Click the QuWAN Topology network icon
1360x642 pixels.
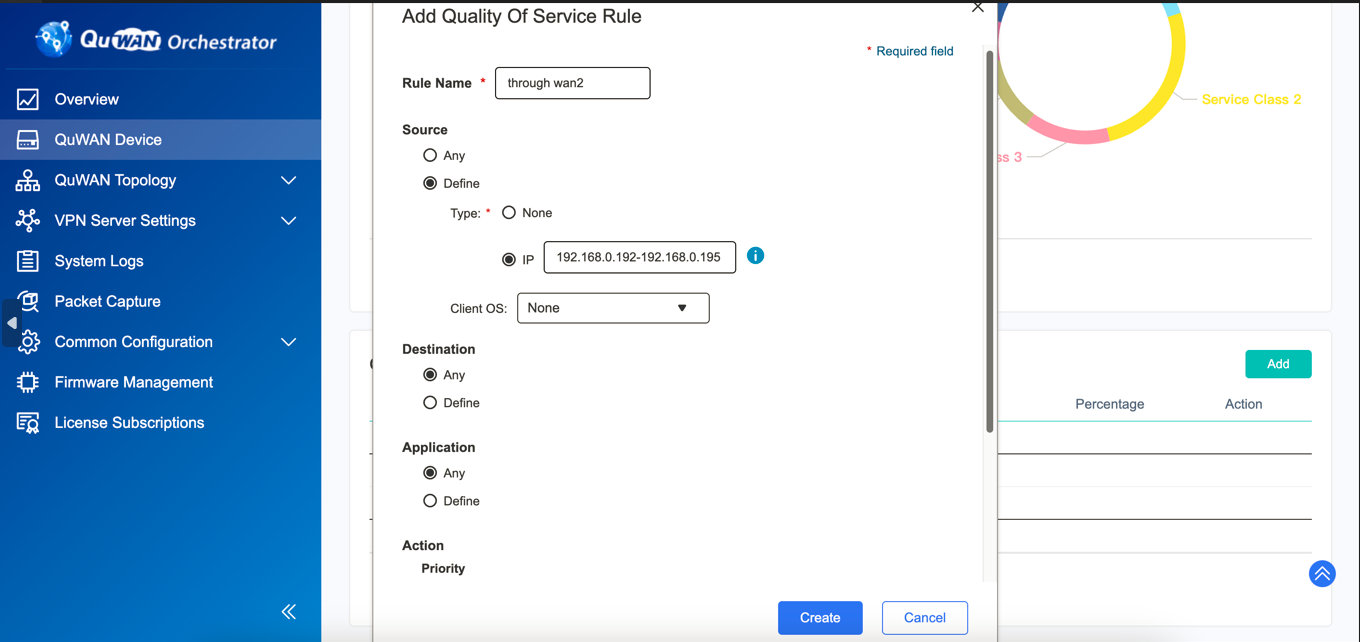pos(28,180)
